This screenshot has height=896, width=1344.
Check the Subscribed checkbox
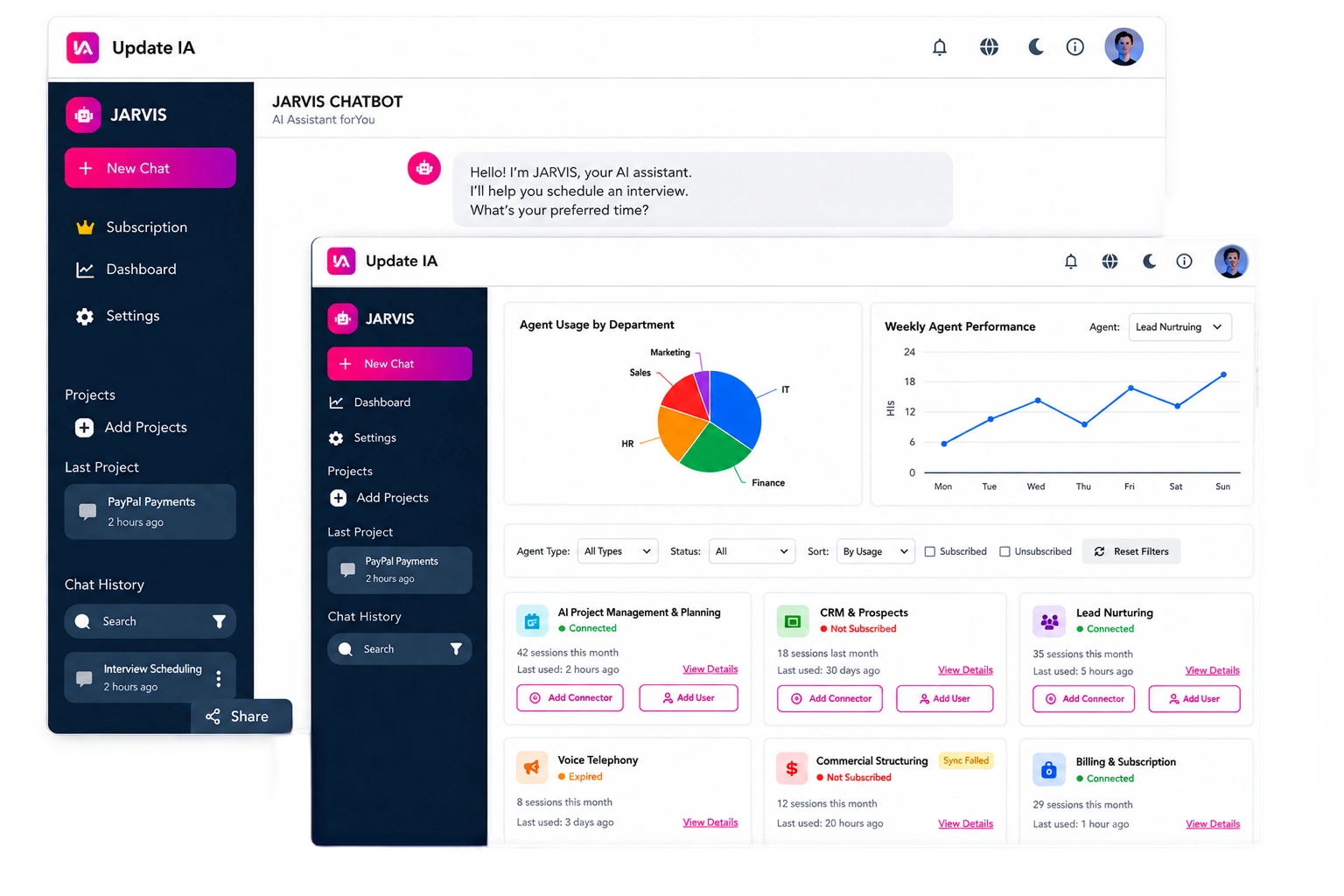[930, 552]
